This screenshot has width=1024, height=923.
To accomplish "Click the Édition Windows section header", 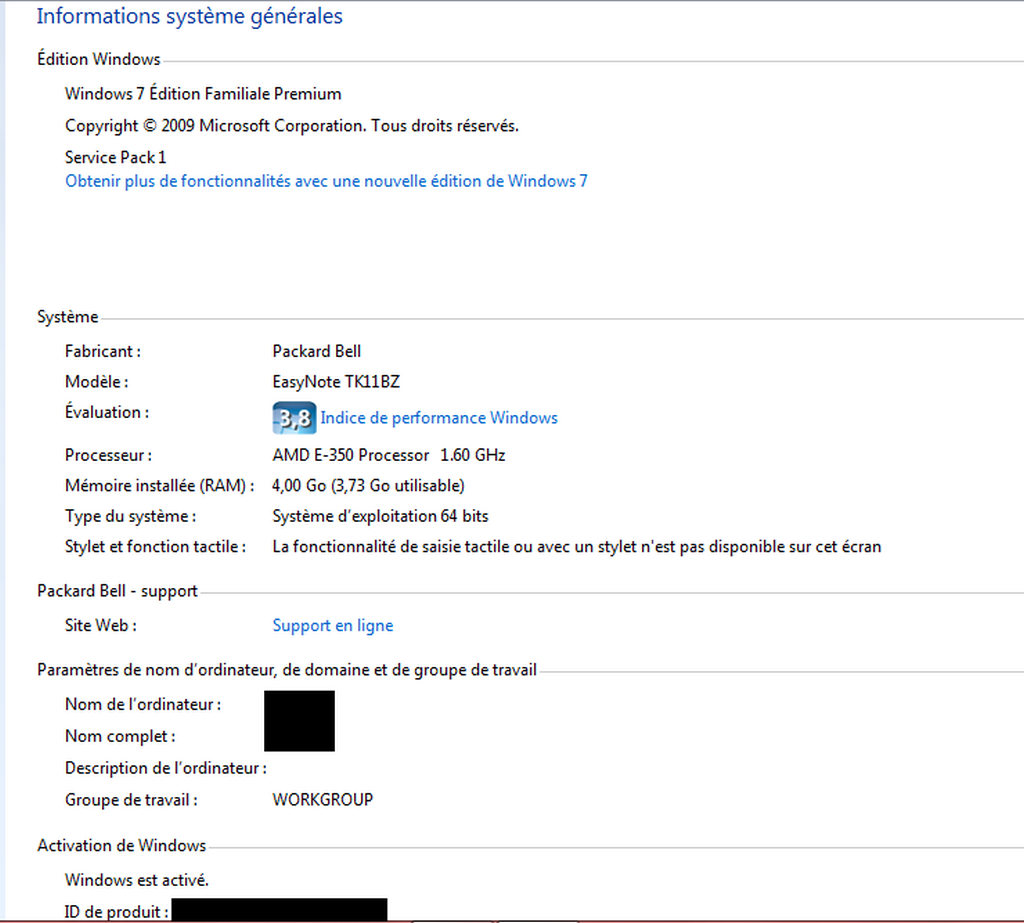I will pyautogui.click(x=99, y=59).
